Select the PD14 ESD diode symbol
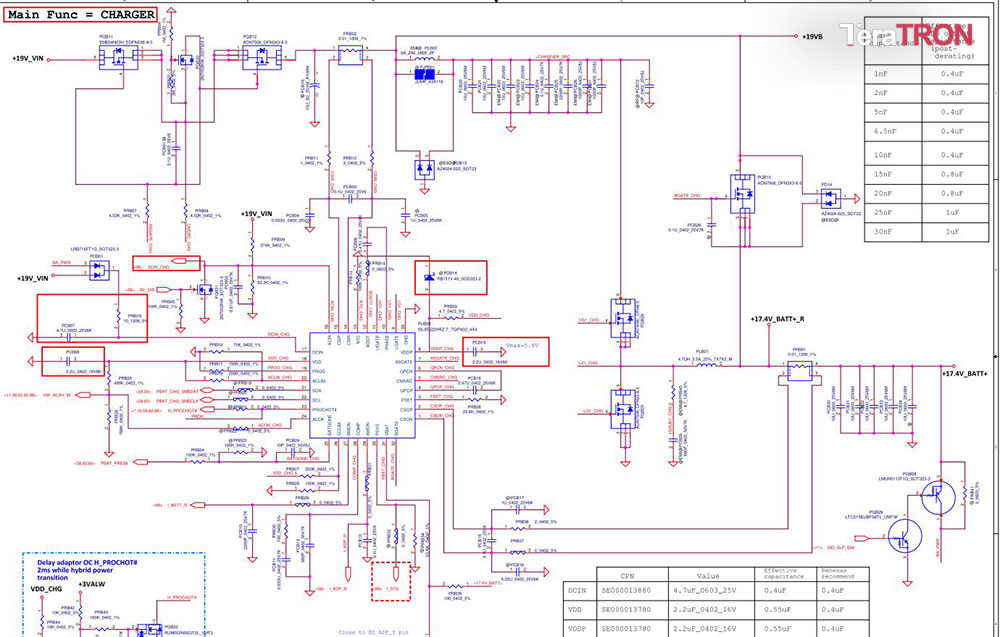Viewport: 1000px width, 637px height. 830,198
